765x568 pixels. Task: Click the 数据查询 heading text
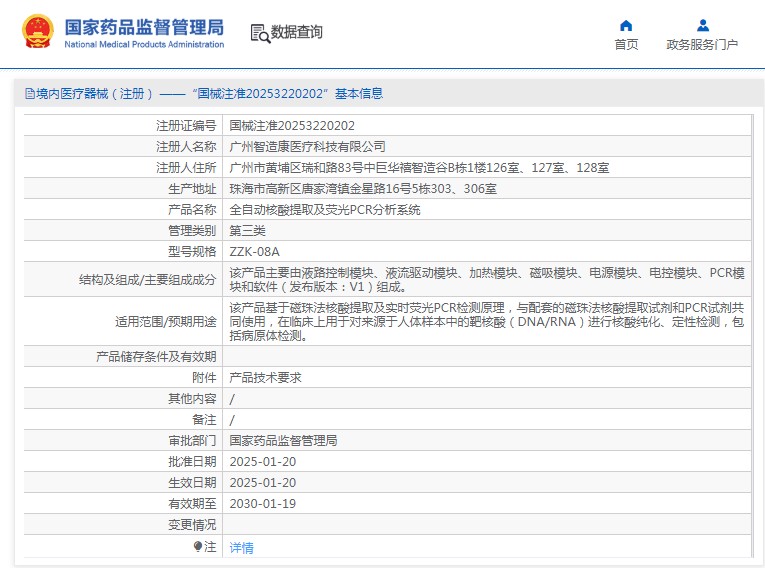297,32
